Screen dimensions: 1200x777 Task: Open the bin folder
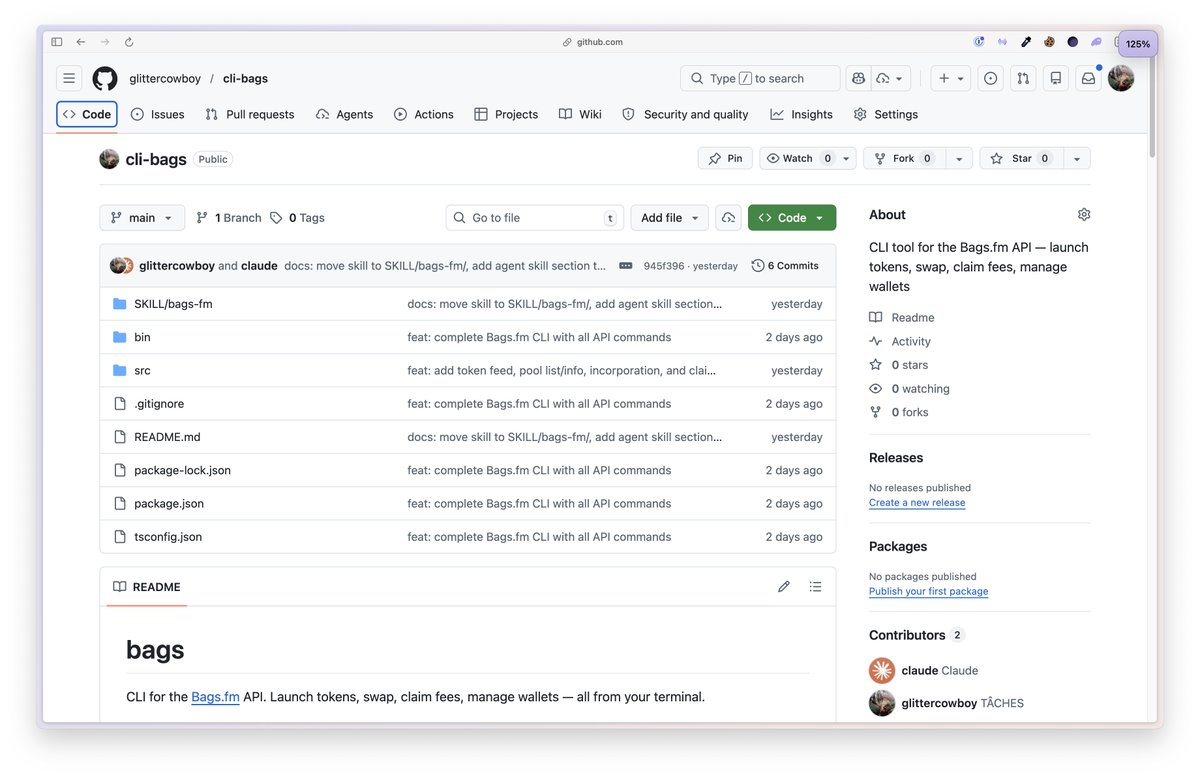coord(142,337)
